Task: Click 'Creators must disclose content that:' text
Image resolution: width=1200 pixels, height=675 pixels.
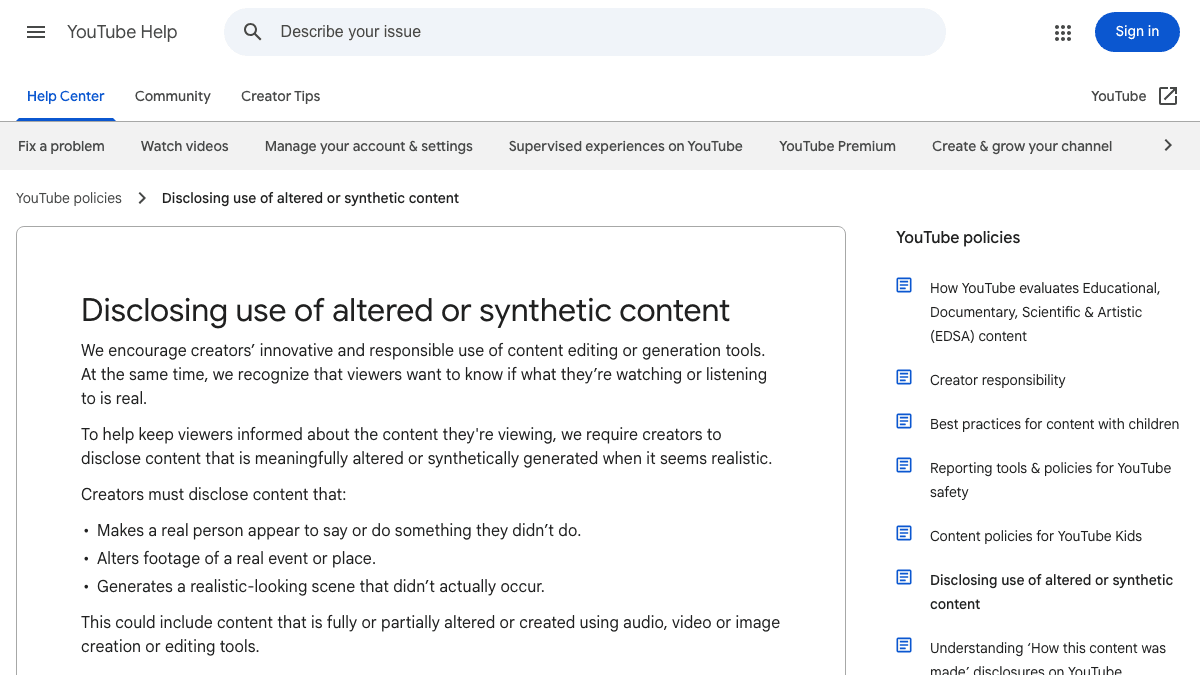Action: click(x=214, y=494)
